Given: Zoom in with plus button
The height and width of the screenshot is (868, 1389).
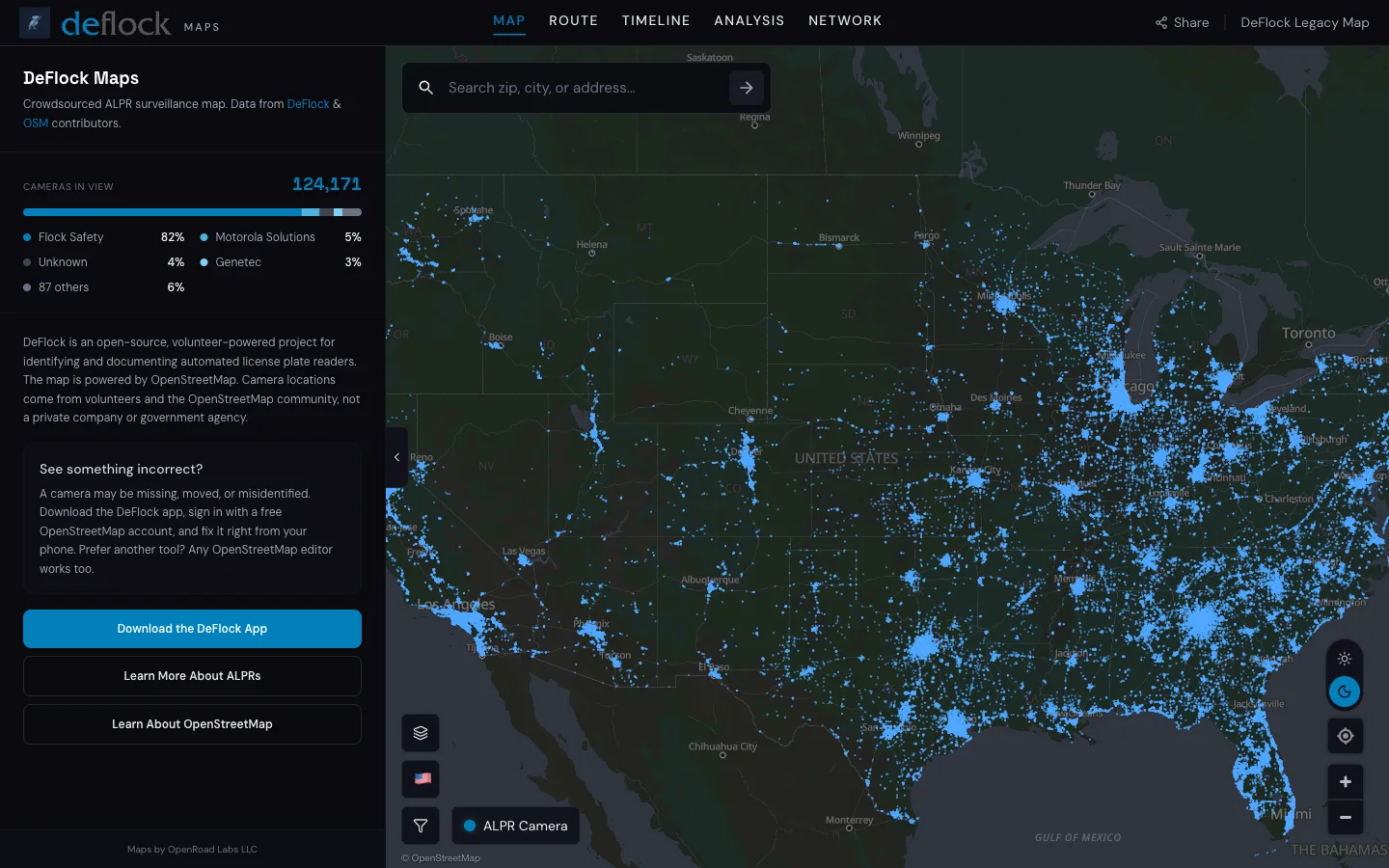Looking at the screenshot, I should click(x=1346, y=782).
